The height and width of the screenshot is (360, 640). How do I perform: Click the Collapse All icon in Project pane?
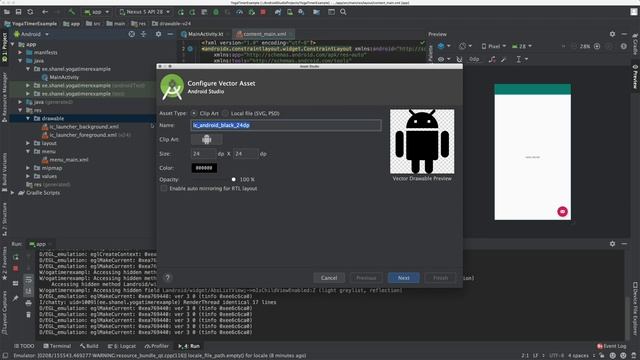coord(144,34)
